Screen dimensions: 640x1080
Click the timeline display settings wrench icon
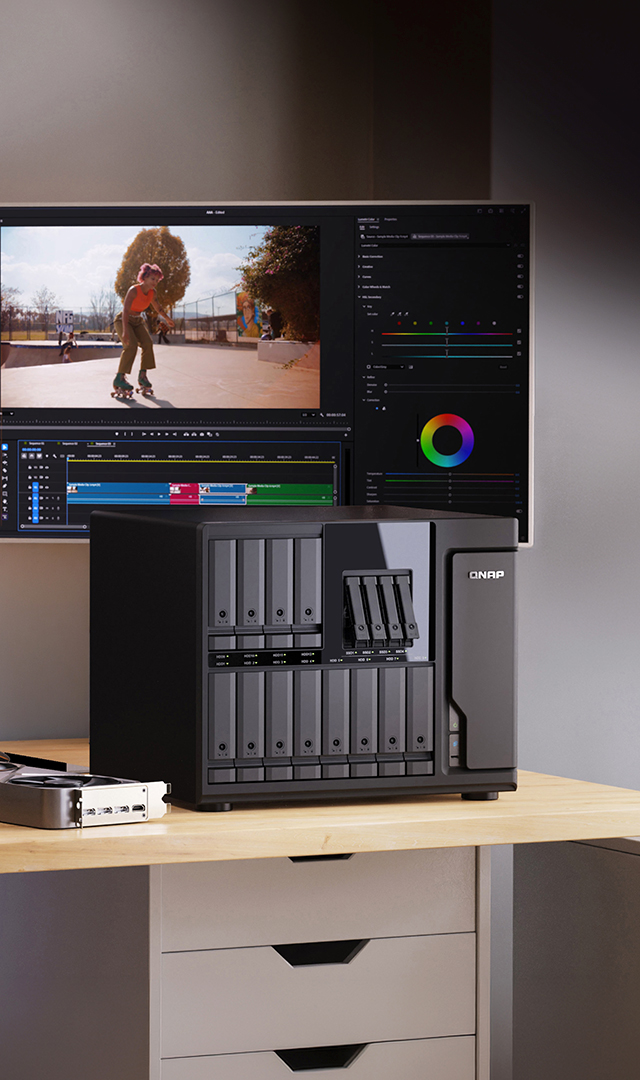(x=54, y=456)
